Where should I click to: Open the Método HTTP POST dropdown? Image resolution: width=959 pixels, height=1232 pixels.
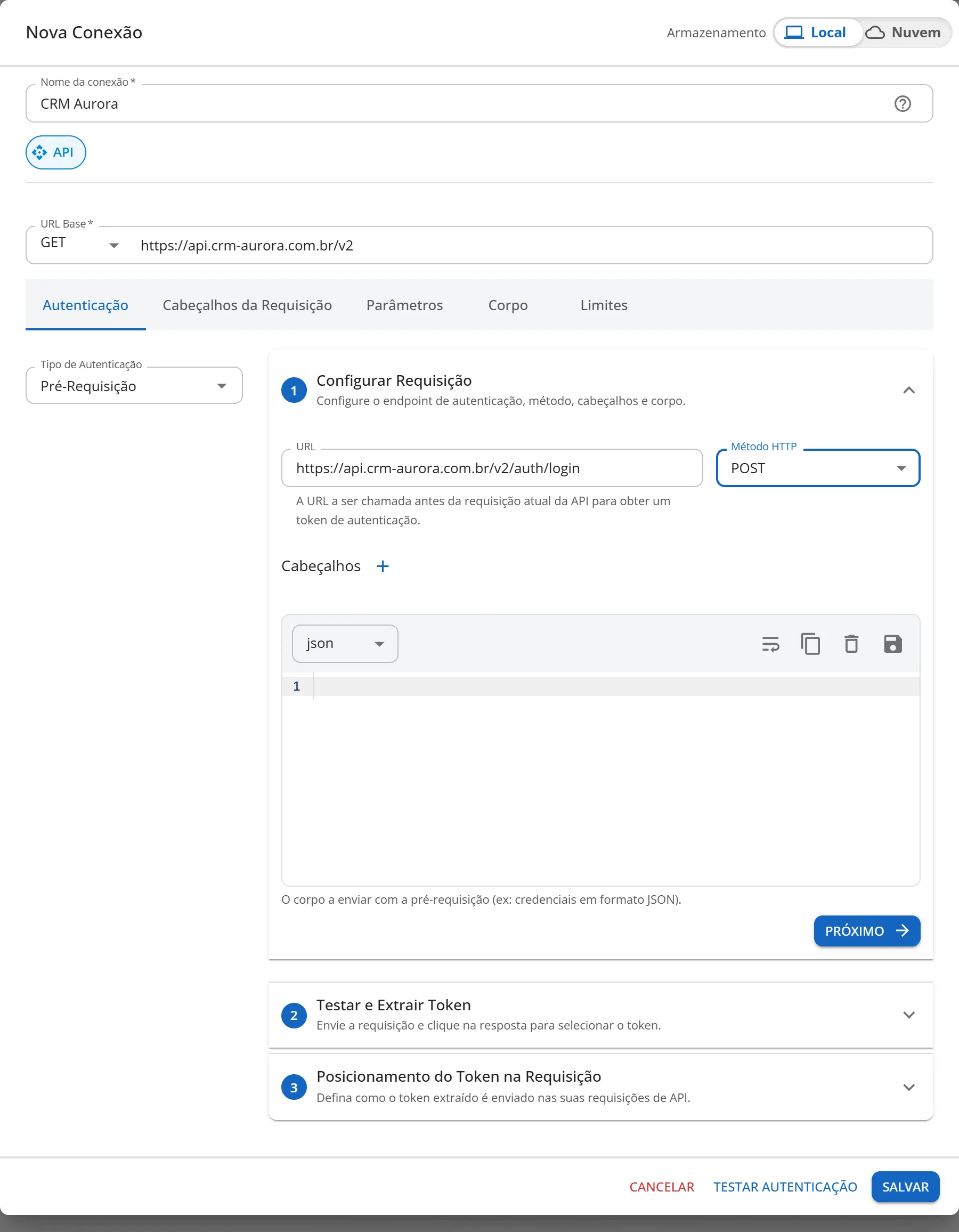(817, 468)
